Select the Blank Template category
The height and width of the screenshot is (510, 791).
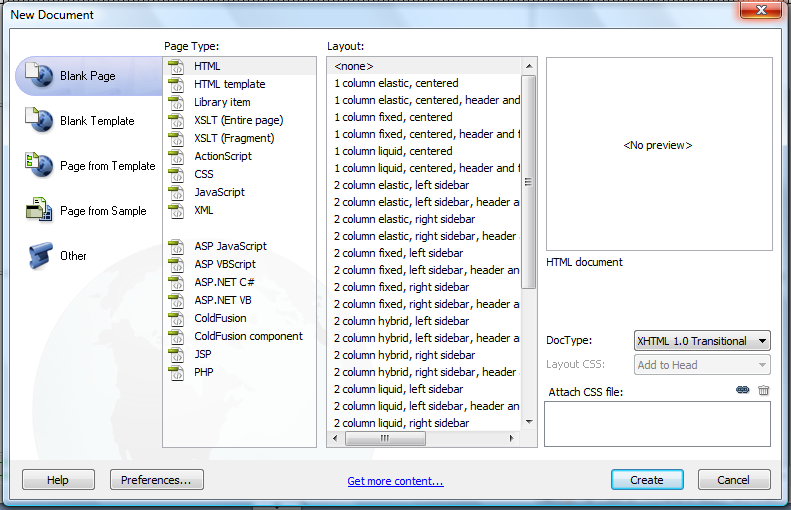[x=97, y=121]
